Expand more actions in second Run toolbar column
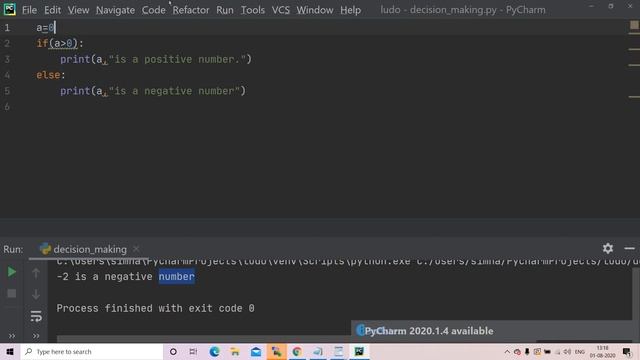 (x=36, y=336)
